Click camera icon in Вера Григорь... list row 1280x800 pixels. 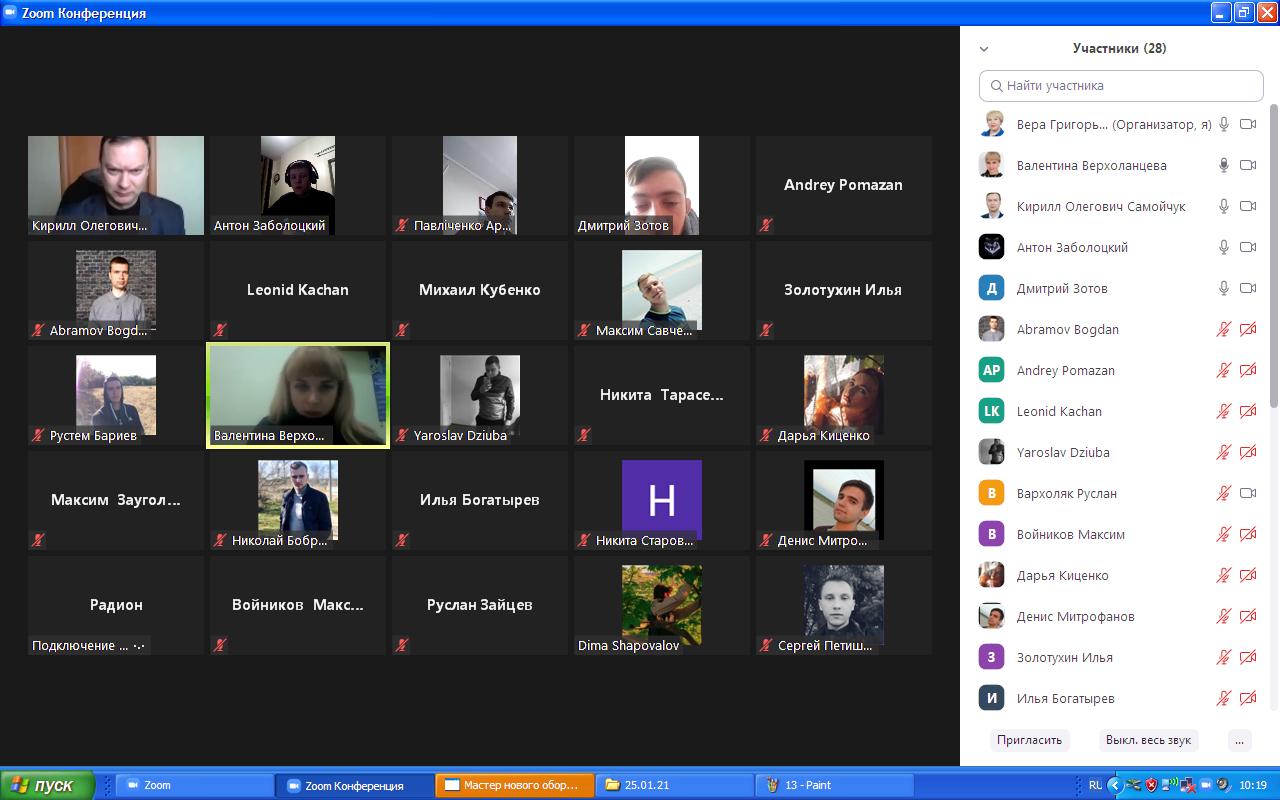tap(1248, 124)
